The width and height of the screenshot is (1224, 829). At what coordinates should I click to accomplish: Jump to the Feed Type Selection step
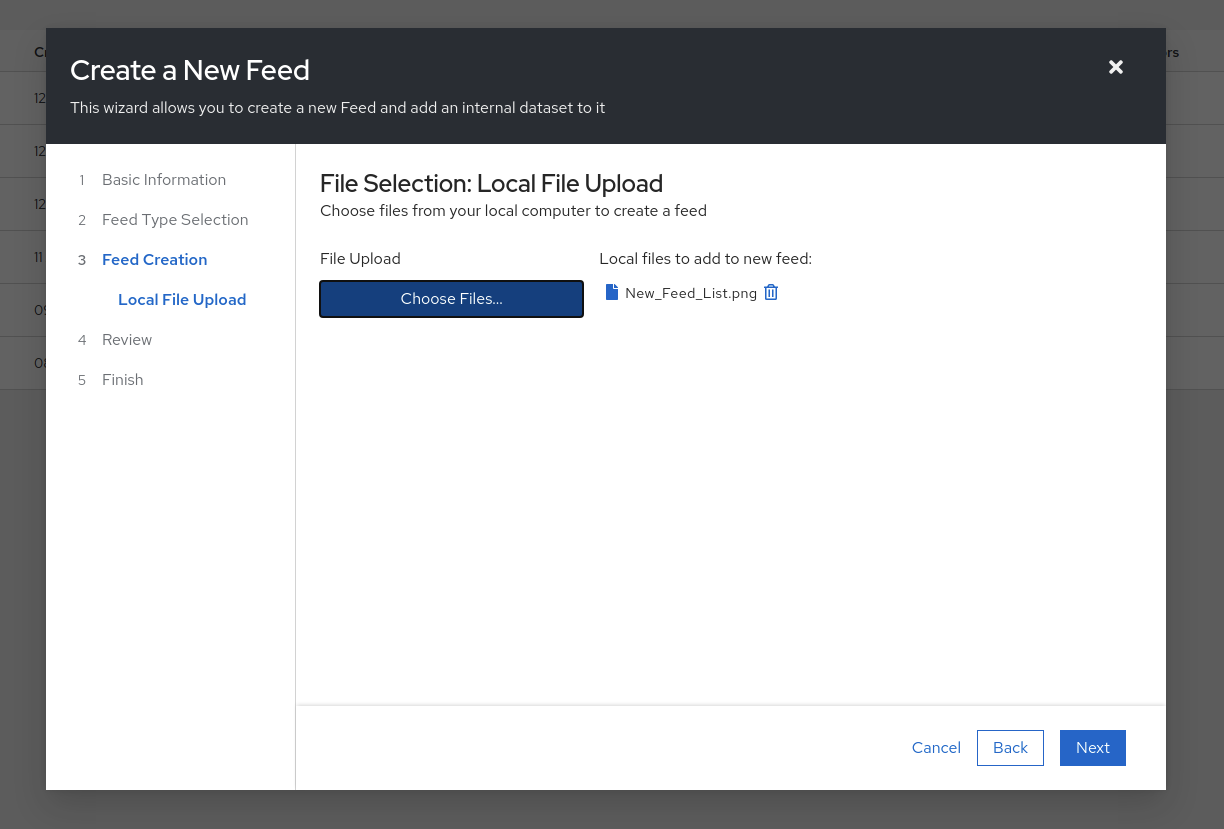(x=175, y=220)
